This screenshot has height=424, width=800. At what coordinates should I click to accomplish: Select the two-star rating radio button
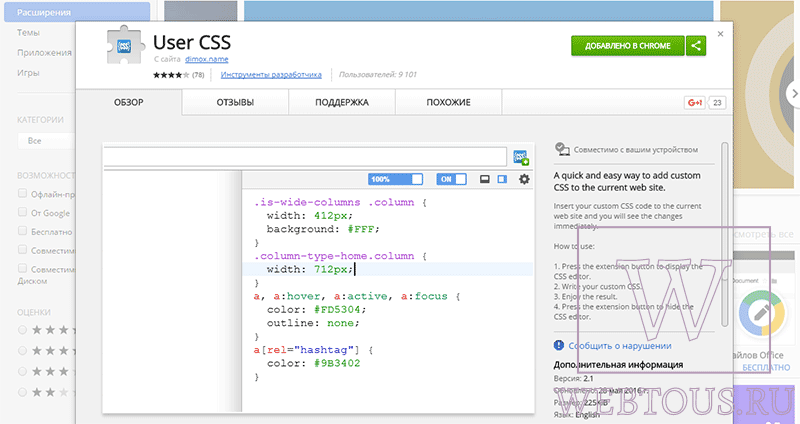click(22, 392)
